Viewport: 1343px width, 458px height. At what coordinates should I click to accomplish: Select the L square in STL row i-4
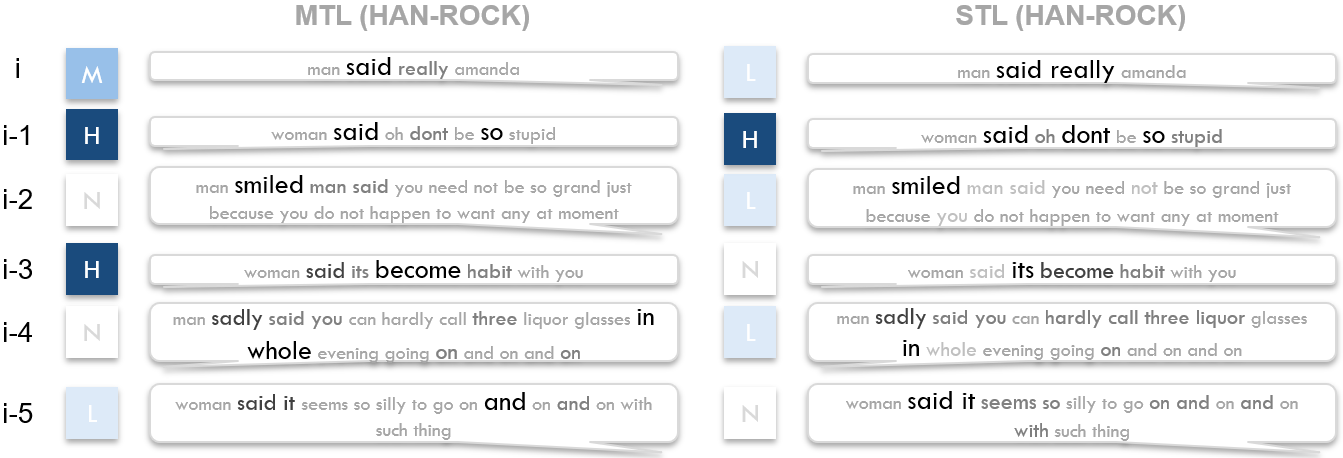tap(750, 334)
